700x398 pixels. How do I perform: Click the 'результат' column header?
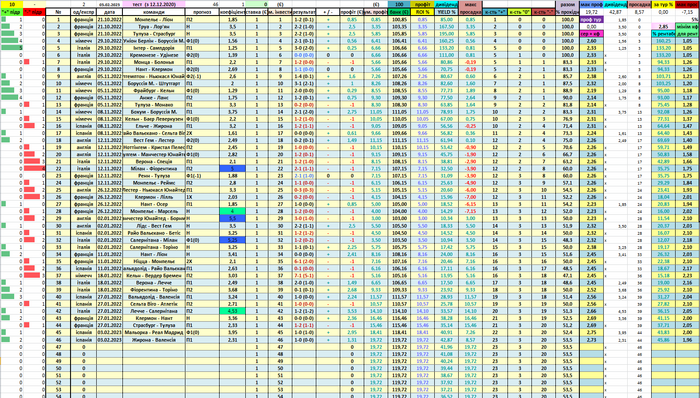(304, 12)
